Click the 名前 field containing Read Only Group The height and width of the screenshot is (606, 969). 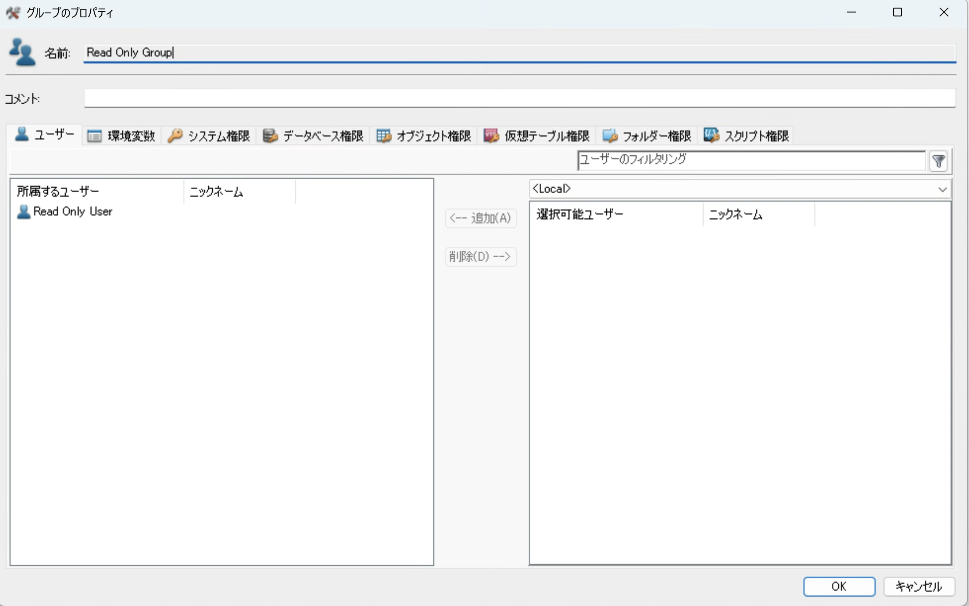pyautogui.click(x=519, y=53)
